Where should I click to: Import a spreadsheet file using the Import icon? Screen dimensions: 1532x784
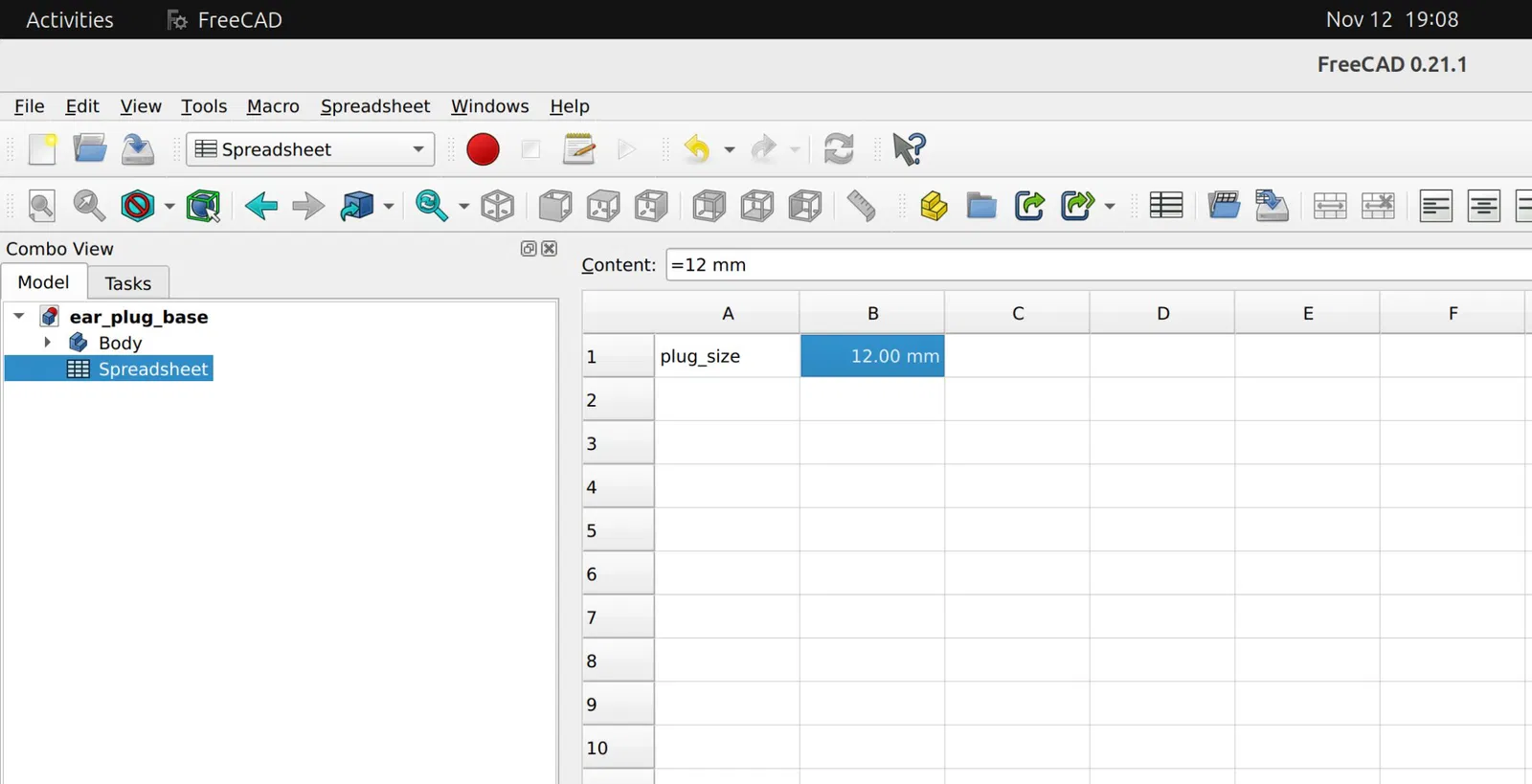point(1224,206)
